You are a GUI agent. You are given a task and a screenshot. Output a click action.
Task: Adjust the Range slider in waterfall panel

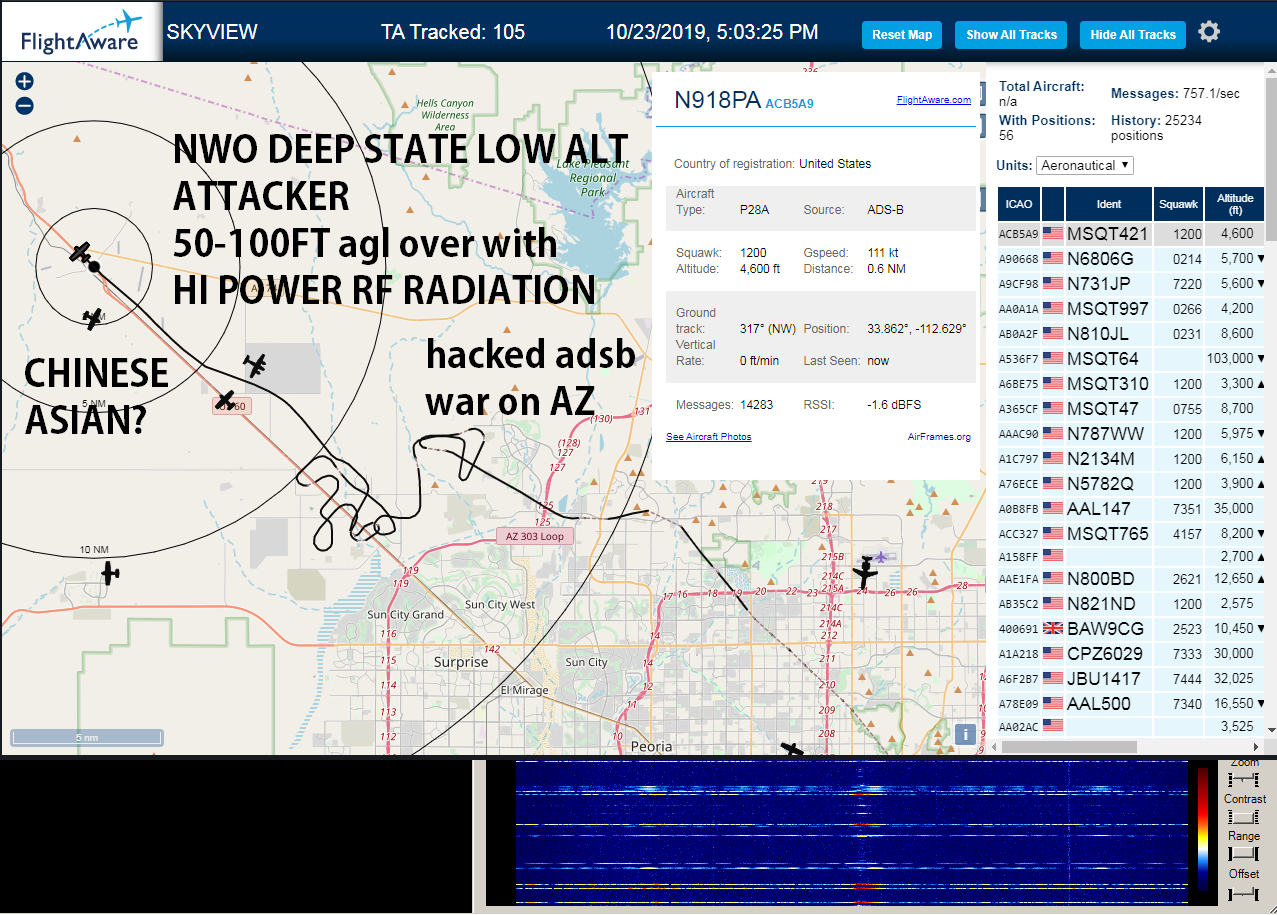point(1244,854)
